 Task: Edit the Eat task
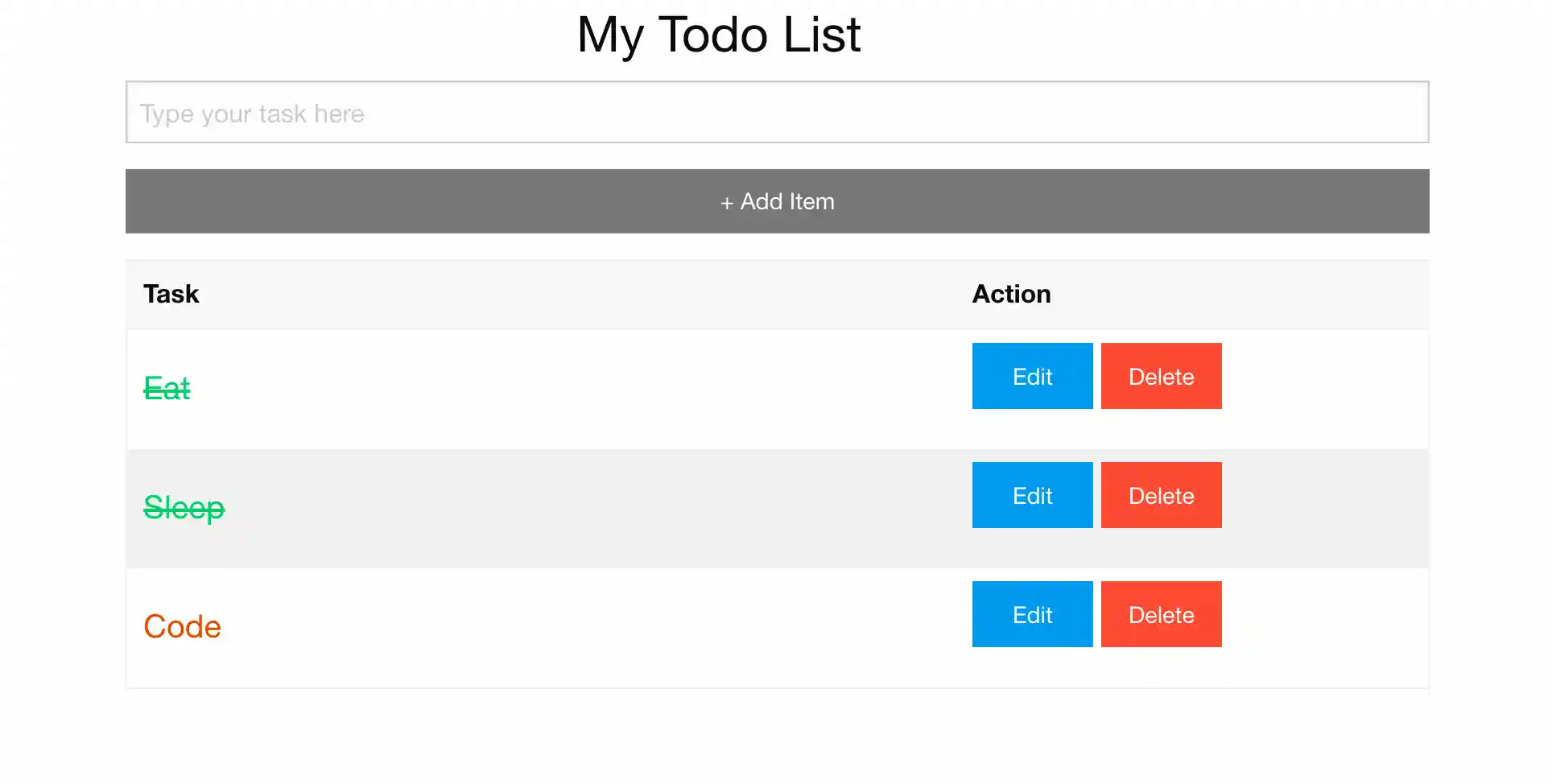coord(1032,377)
